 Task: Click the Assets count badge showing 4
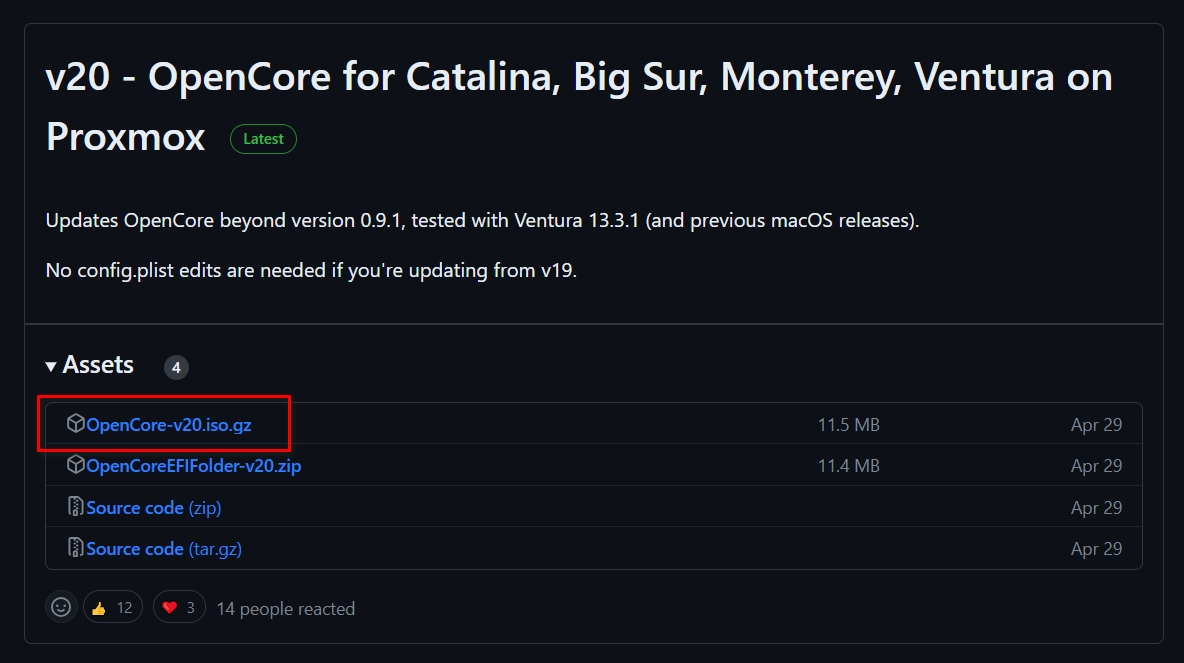tap(176, 368)
